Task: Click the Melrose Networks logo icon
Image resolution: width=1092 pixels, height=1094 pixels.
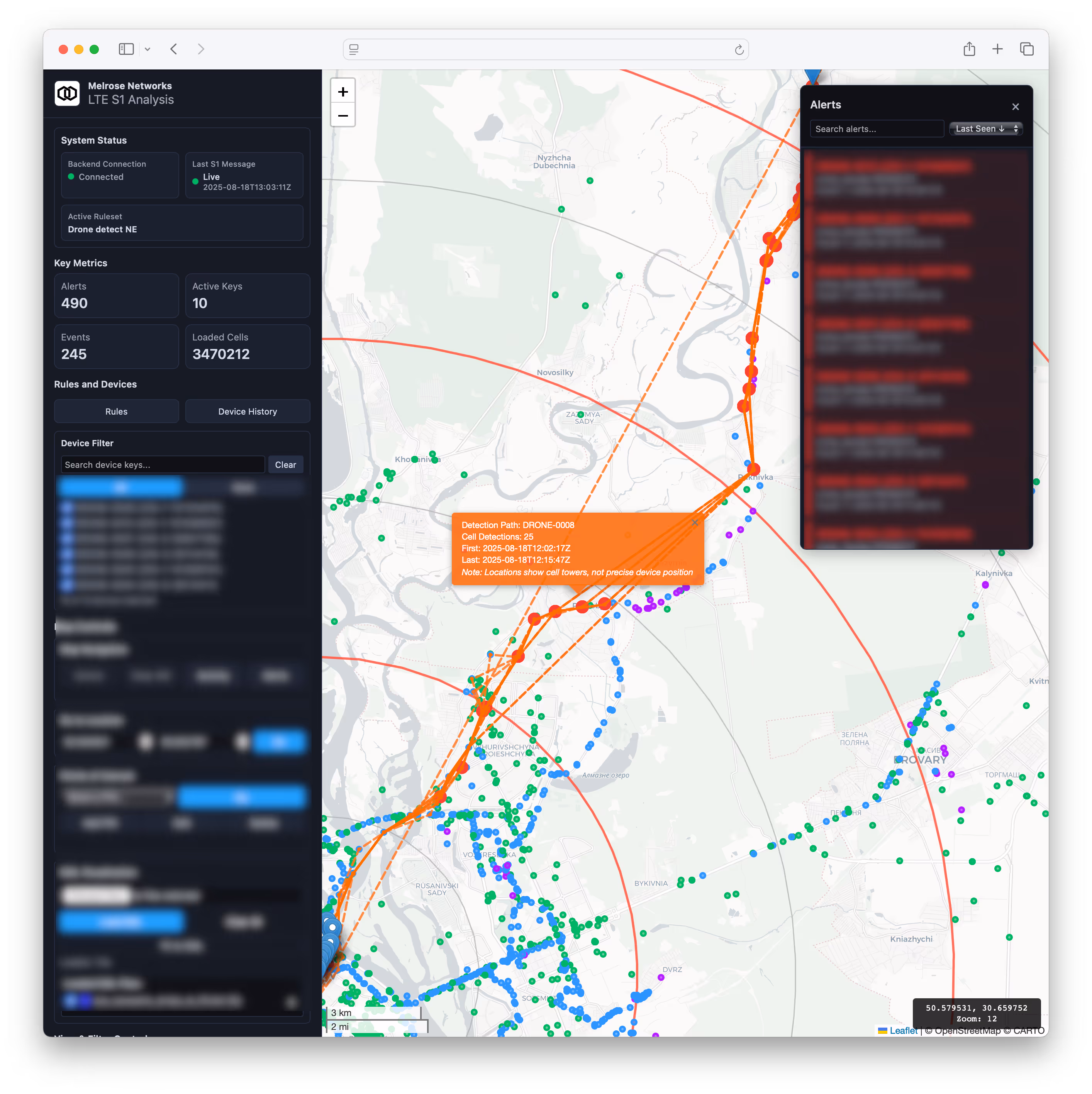Action: click(68, 93)
